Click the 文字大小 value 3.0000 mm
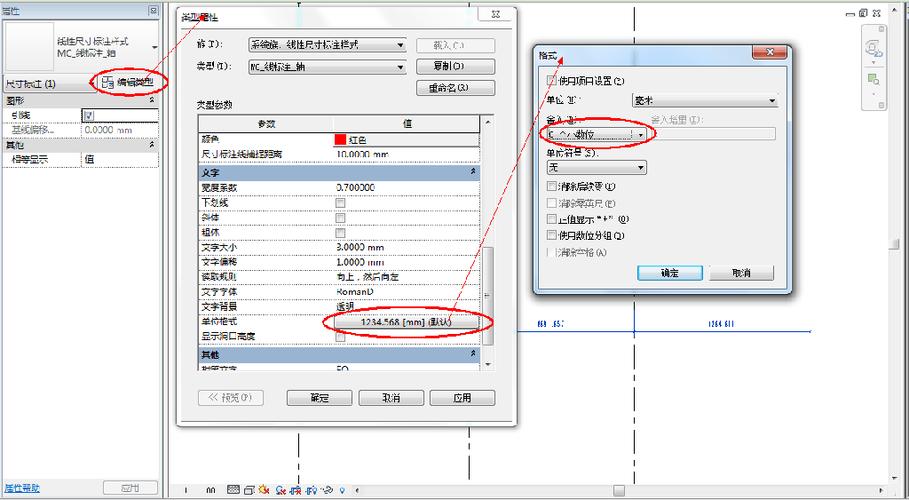 [x=406, y=248]
